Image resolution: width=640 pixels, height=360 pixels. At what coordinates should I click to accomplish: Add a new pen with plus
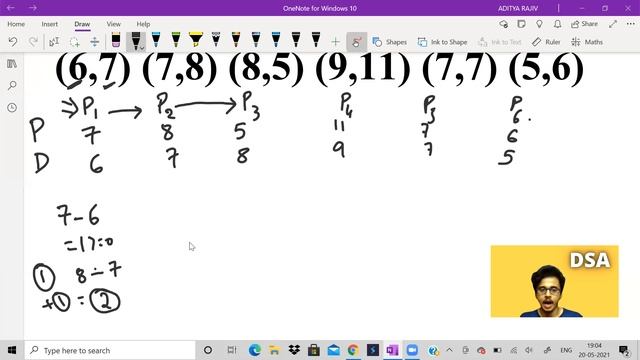click(336, 42)
